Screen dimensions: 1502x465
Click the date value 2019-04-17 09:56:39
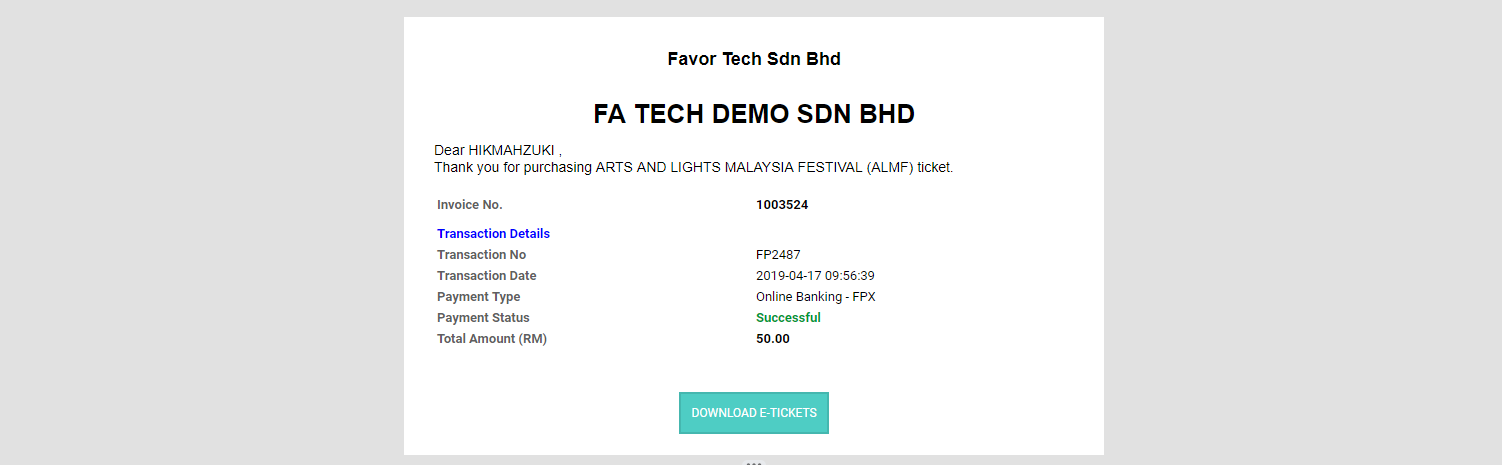(815, 276)
